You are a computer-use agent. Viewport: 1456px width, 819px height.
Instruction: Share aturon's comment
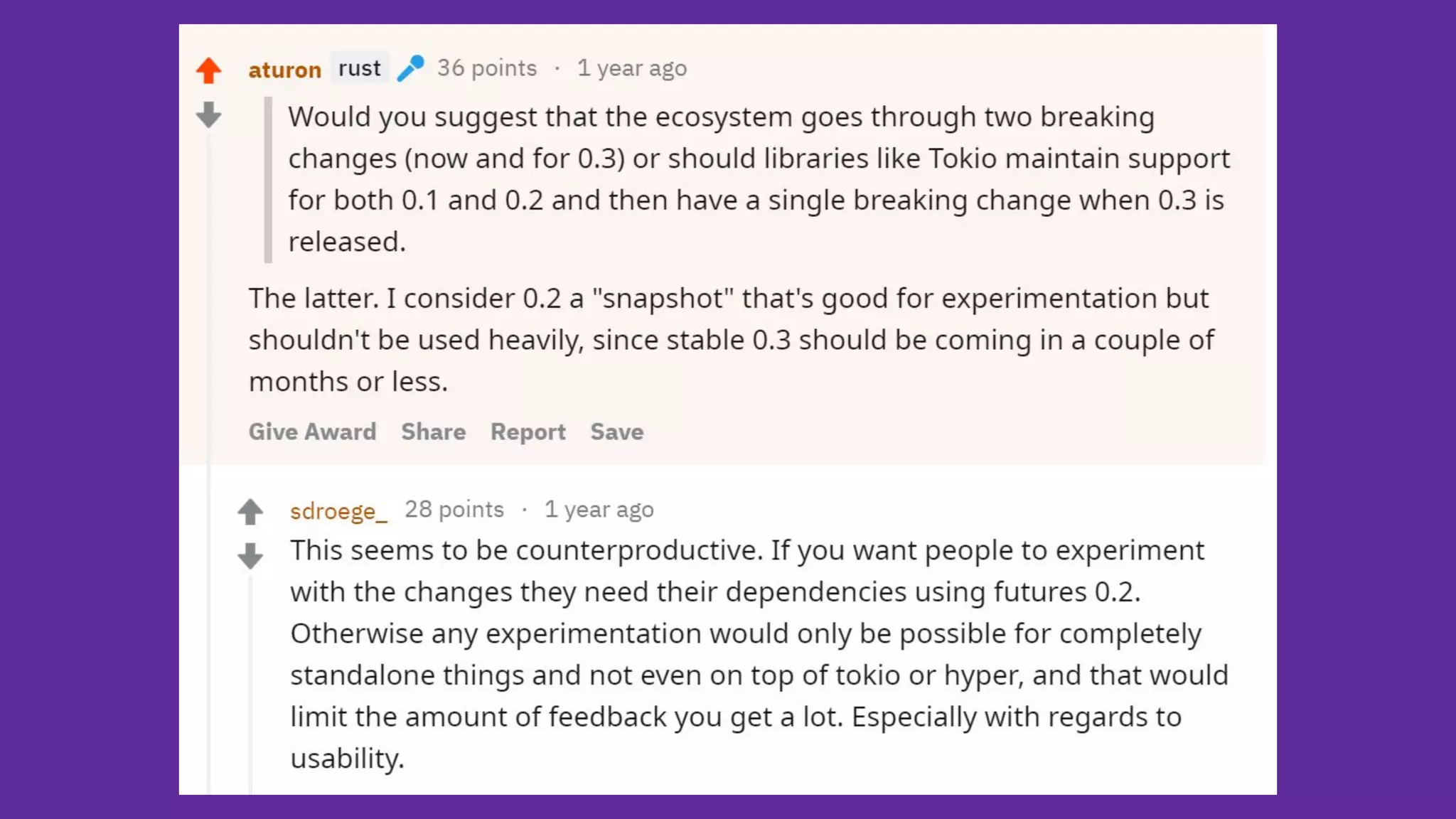(433, 432)
